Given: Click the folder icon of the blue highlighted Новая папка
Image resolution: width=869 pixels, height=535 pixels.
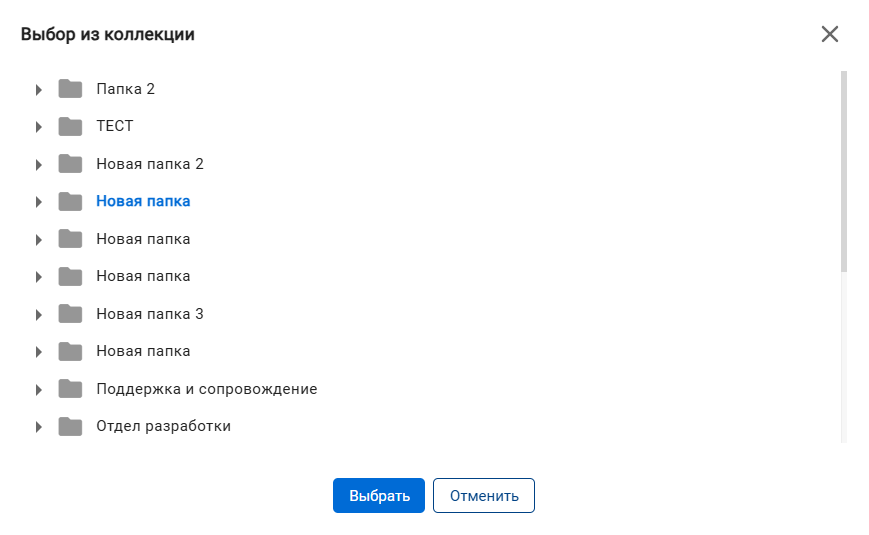Looking at the screenshot, I should pos(70,201).
